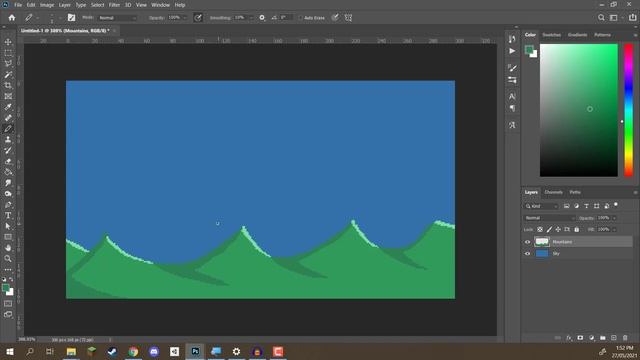Select the Rectangle shape tool

click(8, 237)
